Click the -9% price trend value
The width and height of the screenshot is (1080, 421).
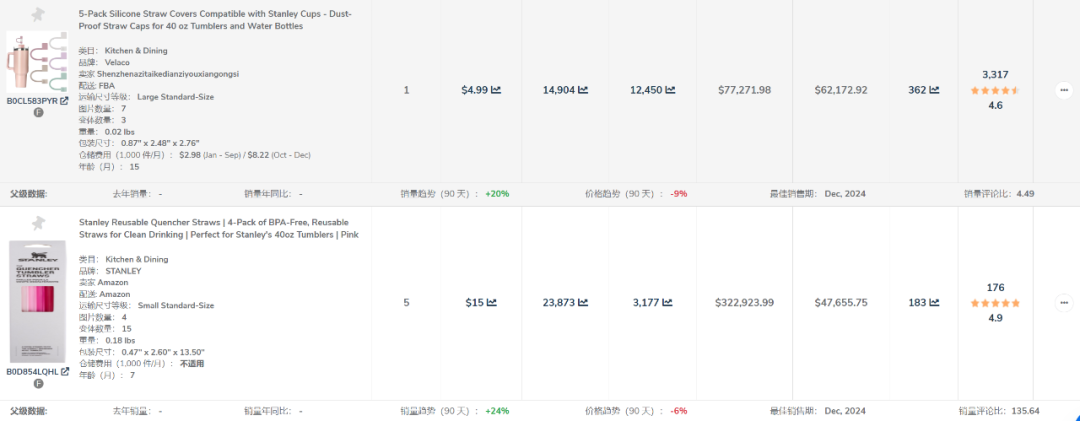click(679, 194)
